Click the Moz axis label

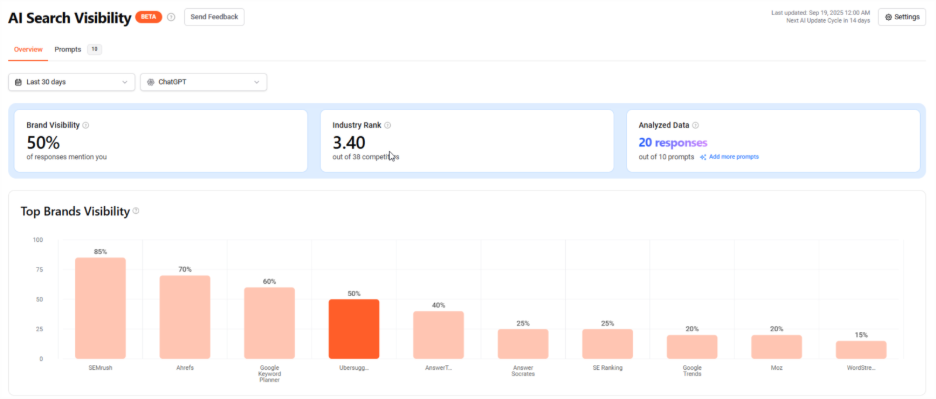point(777,368)
